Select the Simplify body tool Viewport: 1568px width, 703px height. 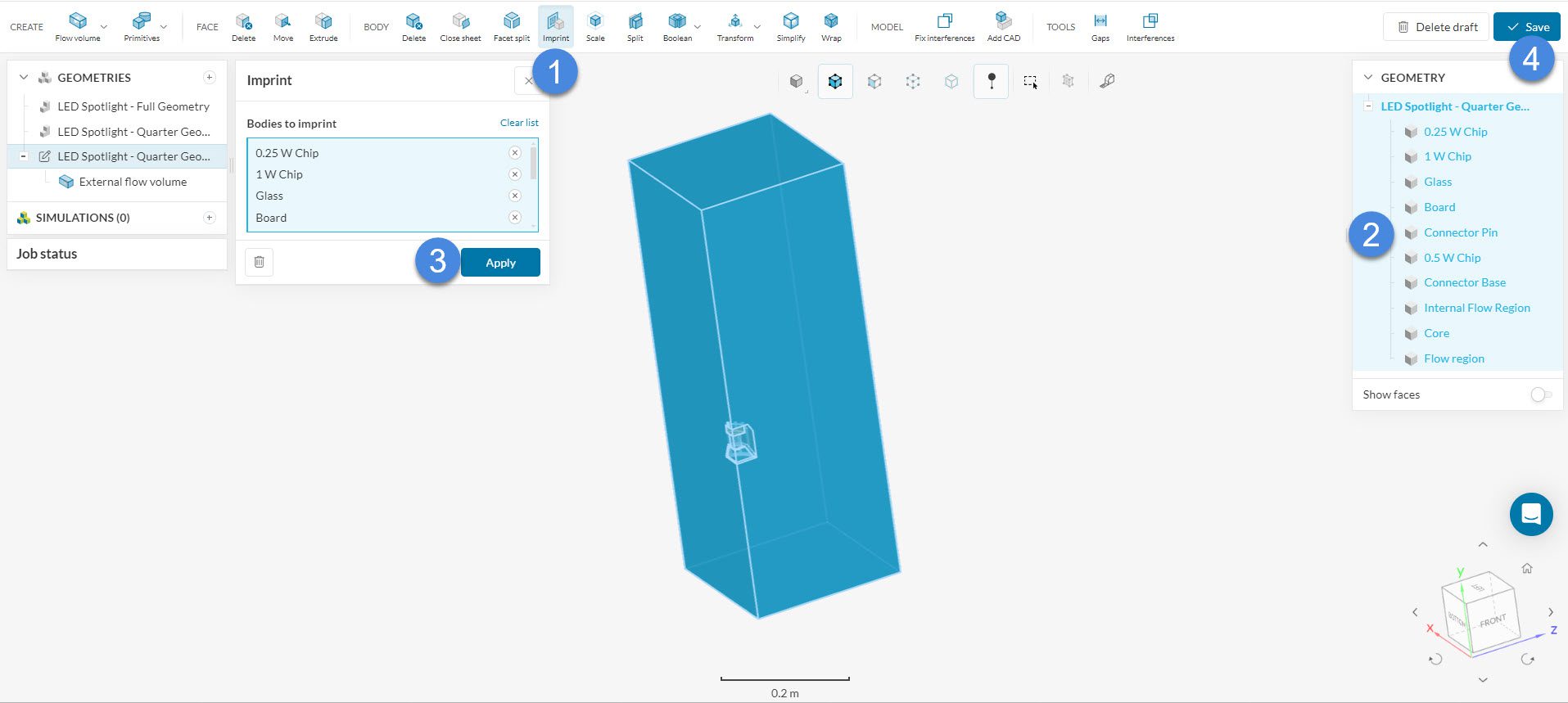click(790, 26)
